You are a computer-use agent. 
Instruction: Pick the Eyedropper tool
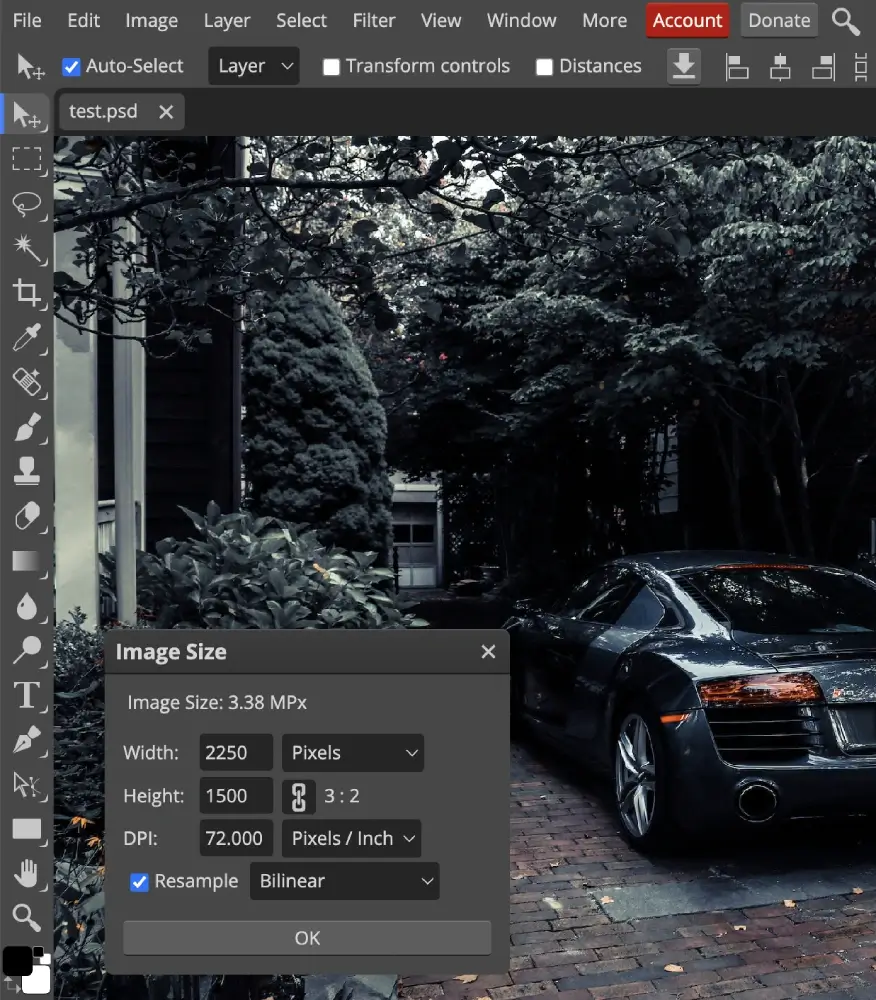(x=27, y=337)
